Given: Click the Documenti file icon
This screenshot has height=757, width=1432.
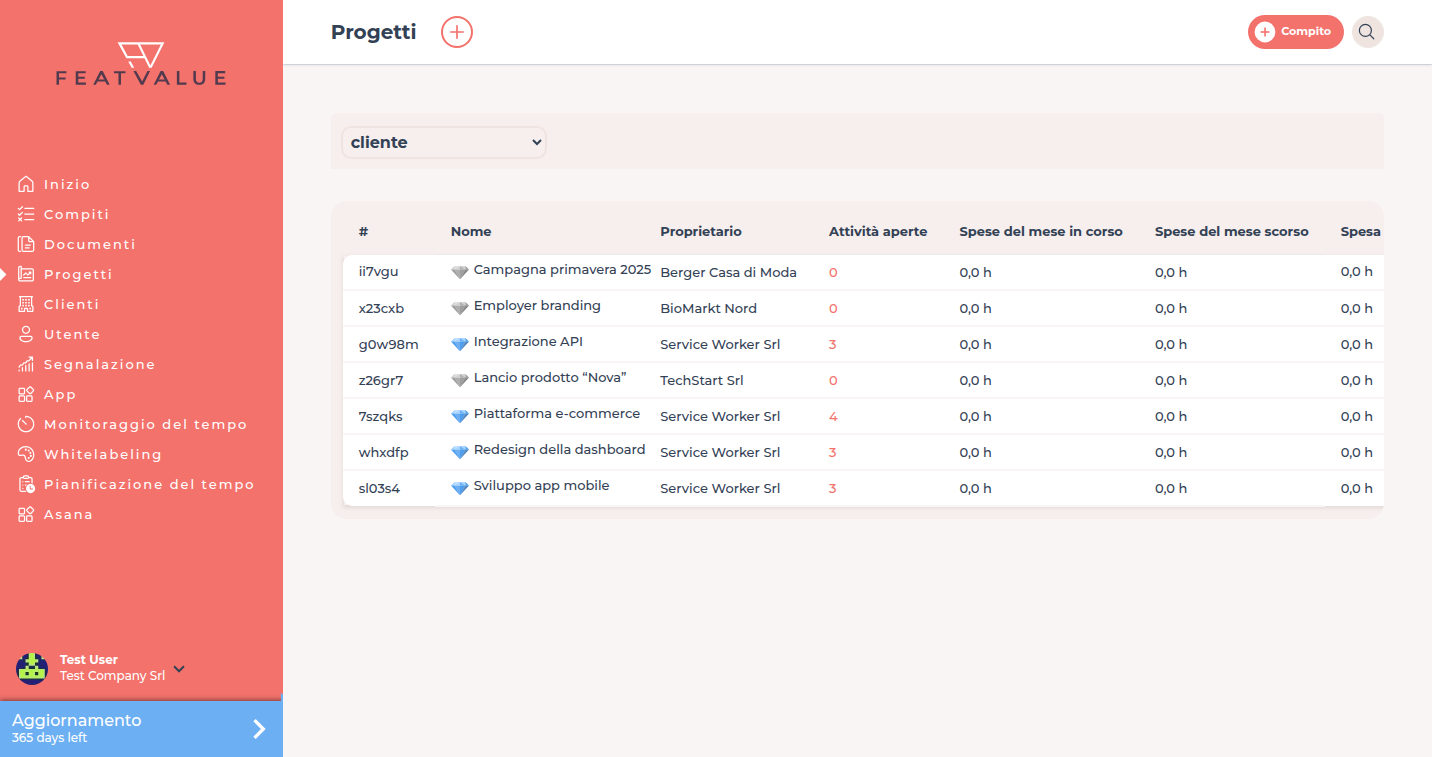Looking at the screenshot, I should 26,244.
